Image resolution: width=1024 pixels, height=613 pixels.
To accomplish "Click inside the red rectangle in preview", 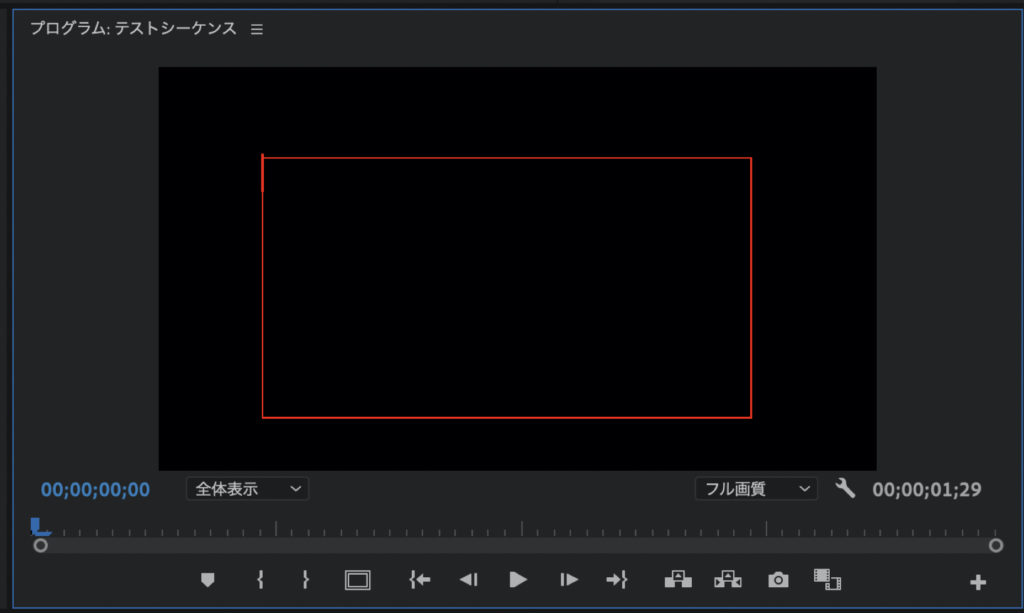I will [507, 287].
